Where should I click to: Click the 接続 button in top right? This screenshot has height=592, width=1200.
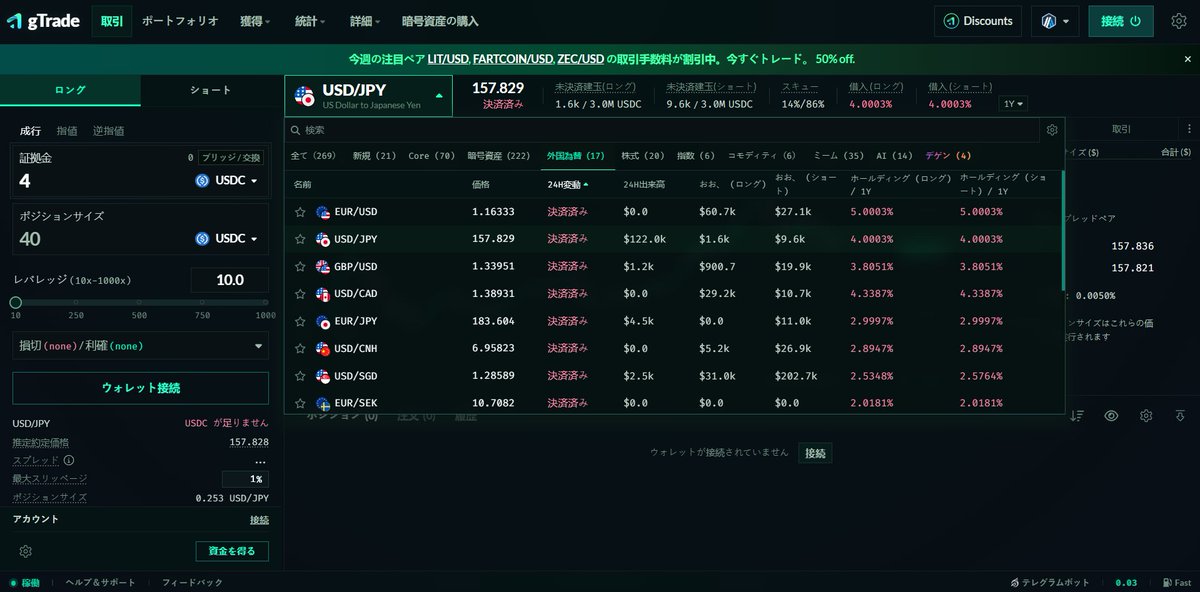(1121, 21)
